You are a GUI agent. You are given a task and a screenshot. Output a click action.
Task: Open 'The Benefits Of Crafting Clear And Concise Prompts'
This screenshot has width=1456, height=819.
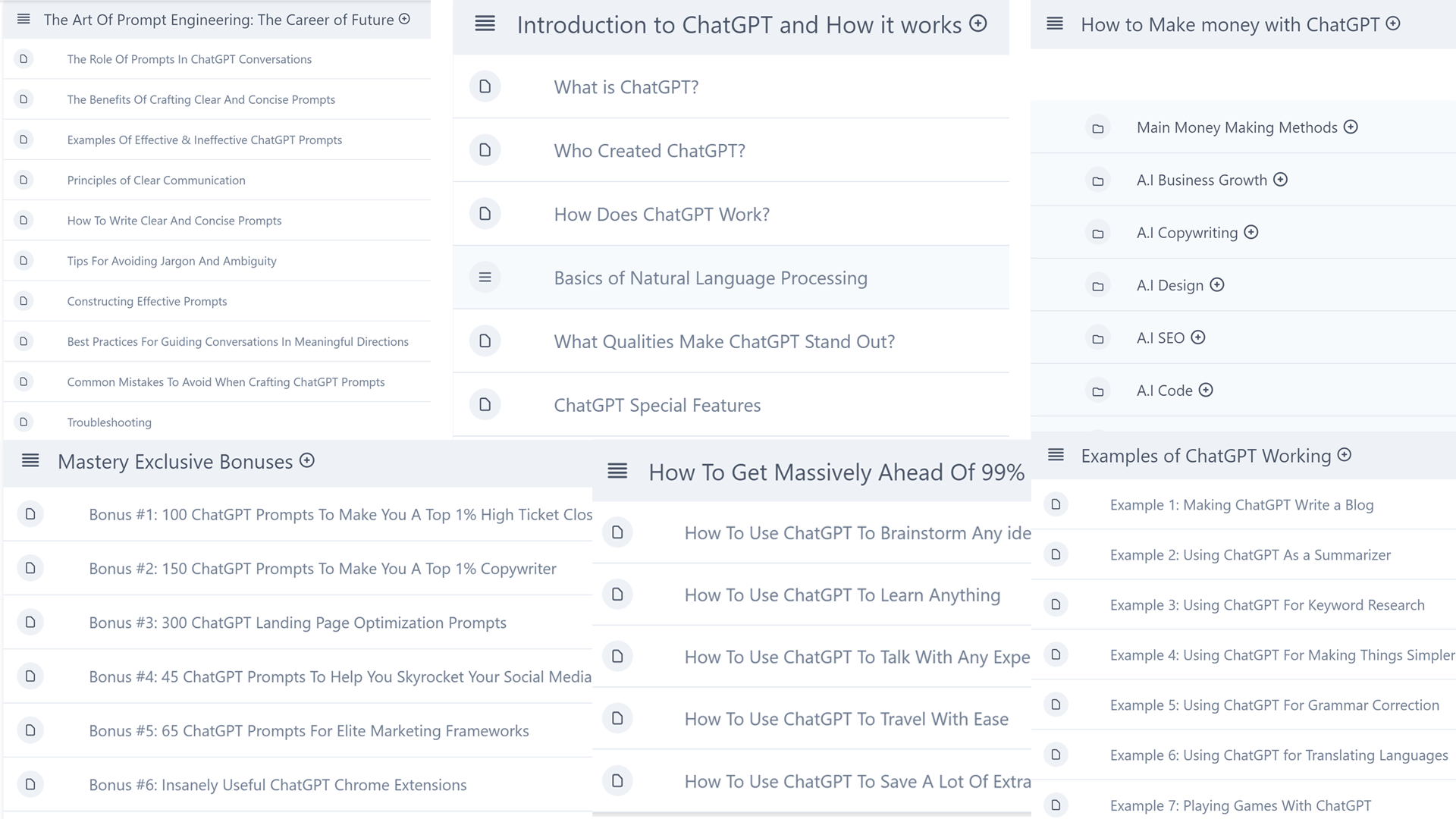pyautogui.click(x=201, y=99)
